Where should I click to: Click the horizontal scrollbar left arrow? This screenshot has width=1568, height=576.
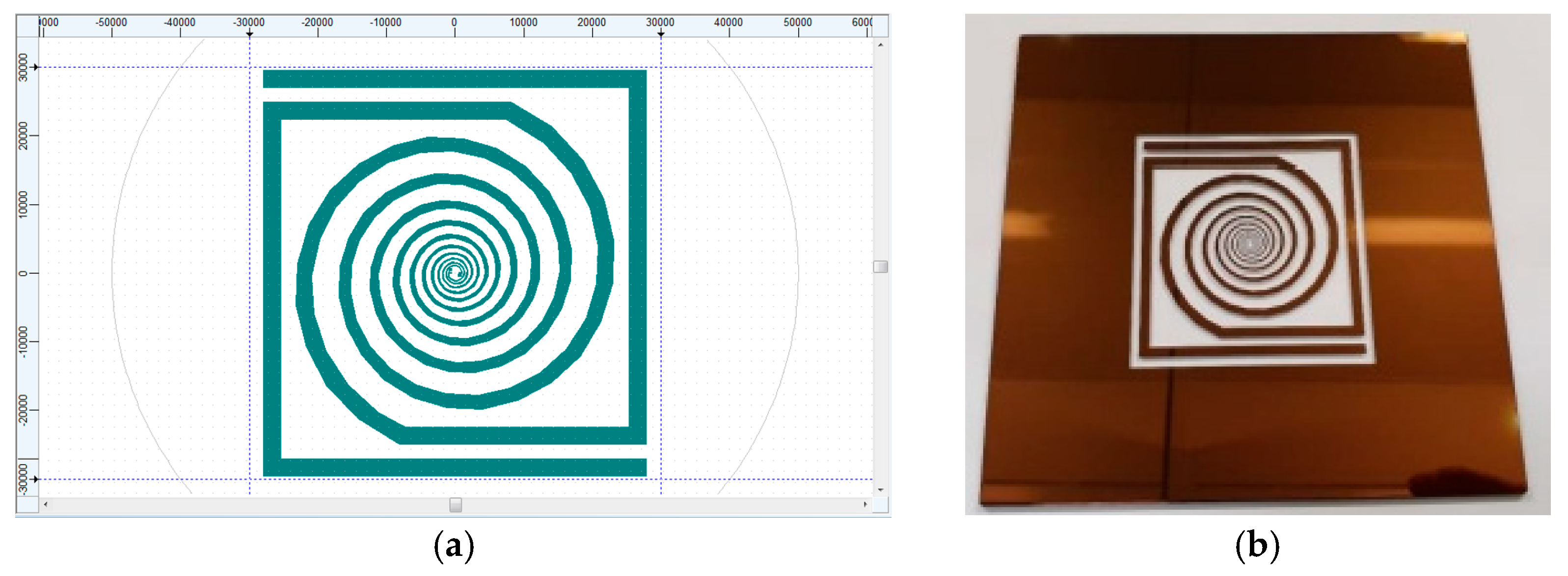46,504
